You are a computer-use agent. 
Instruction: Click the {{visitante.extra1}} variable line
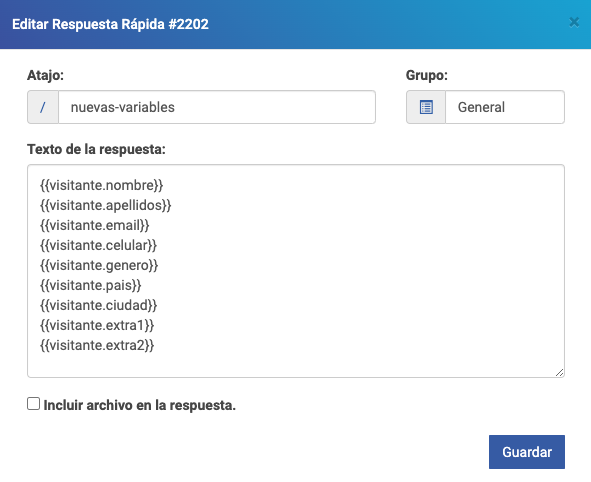[97, 325]
